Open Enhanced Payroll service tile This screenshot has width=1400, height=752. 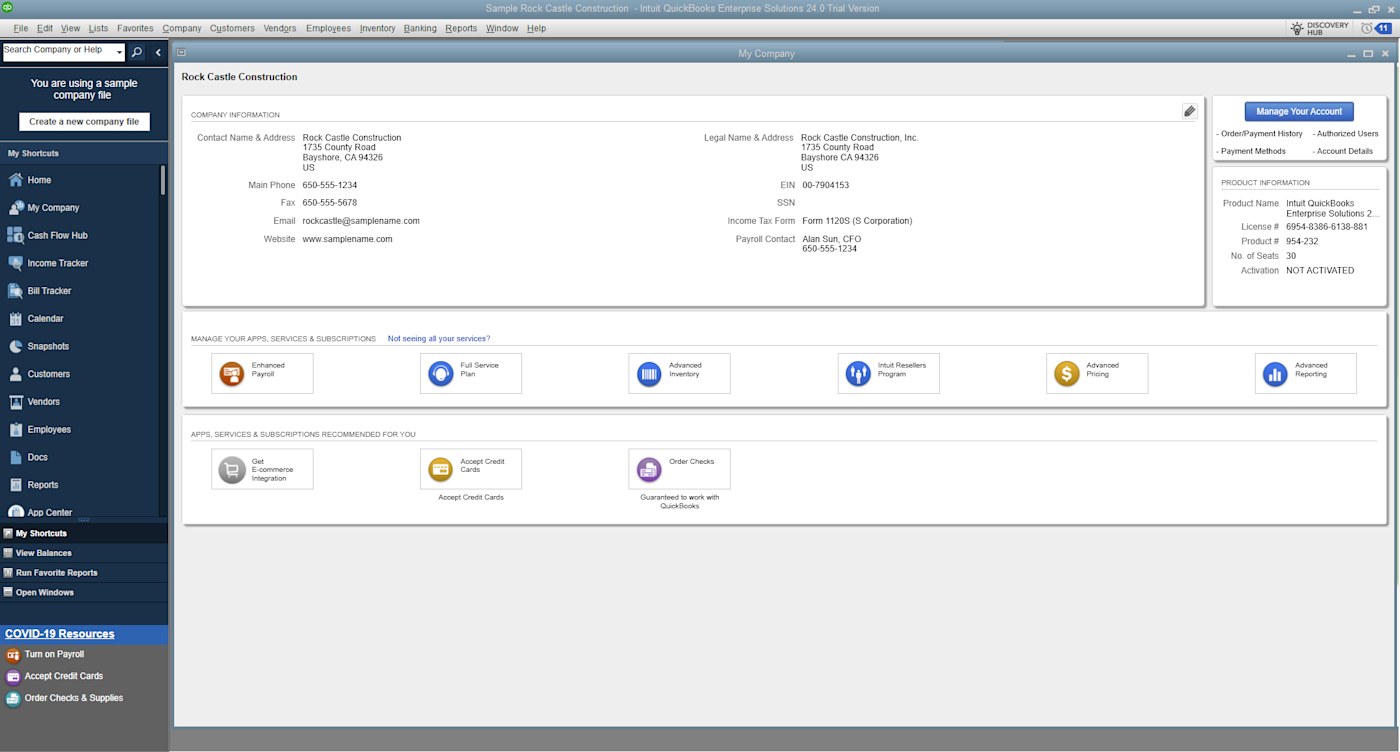(262, 373)
